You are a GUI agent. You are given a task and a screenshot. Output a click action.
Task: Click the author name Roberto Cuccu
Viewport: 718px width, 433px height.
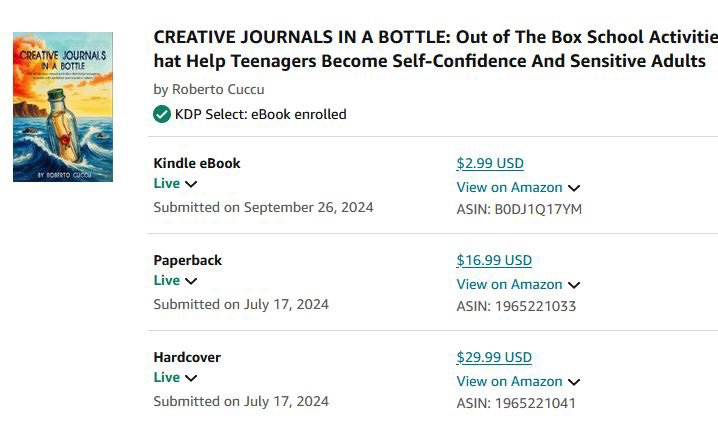coord(218,89)
